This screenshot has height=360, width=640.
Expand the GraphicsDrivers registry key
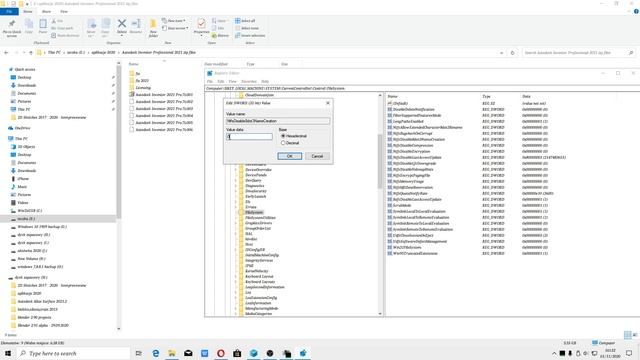click(x=236, y=223)
